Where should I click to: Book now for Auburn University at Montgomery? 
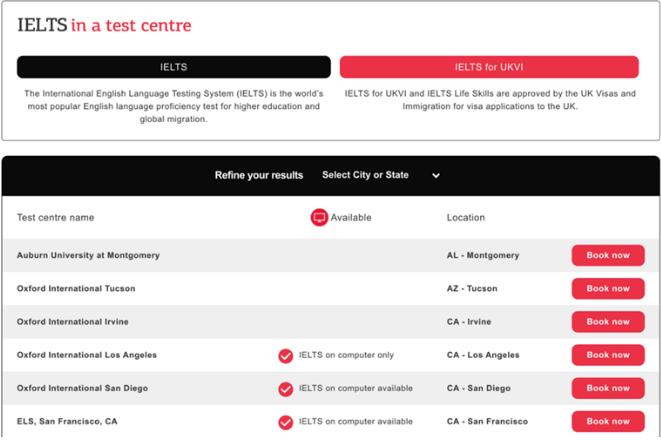(x=608, y=255)
